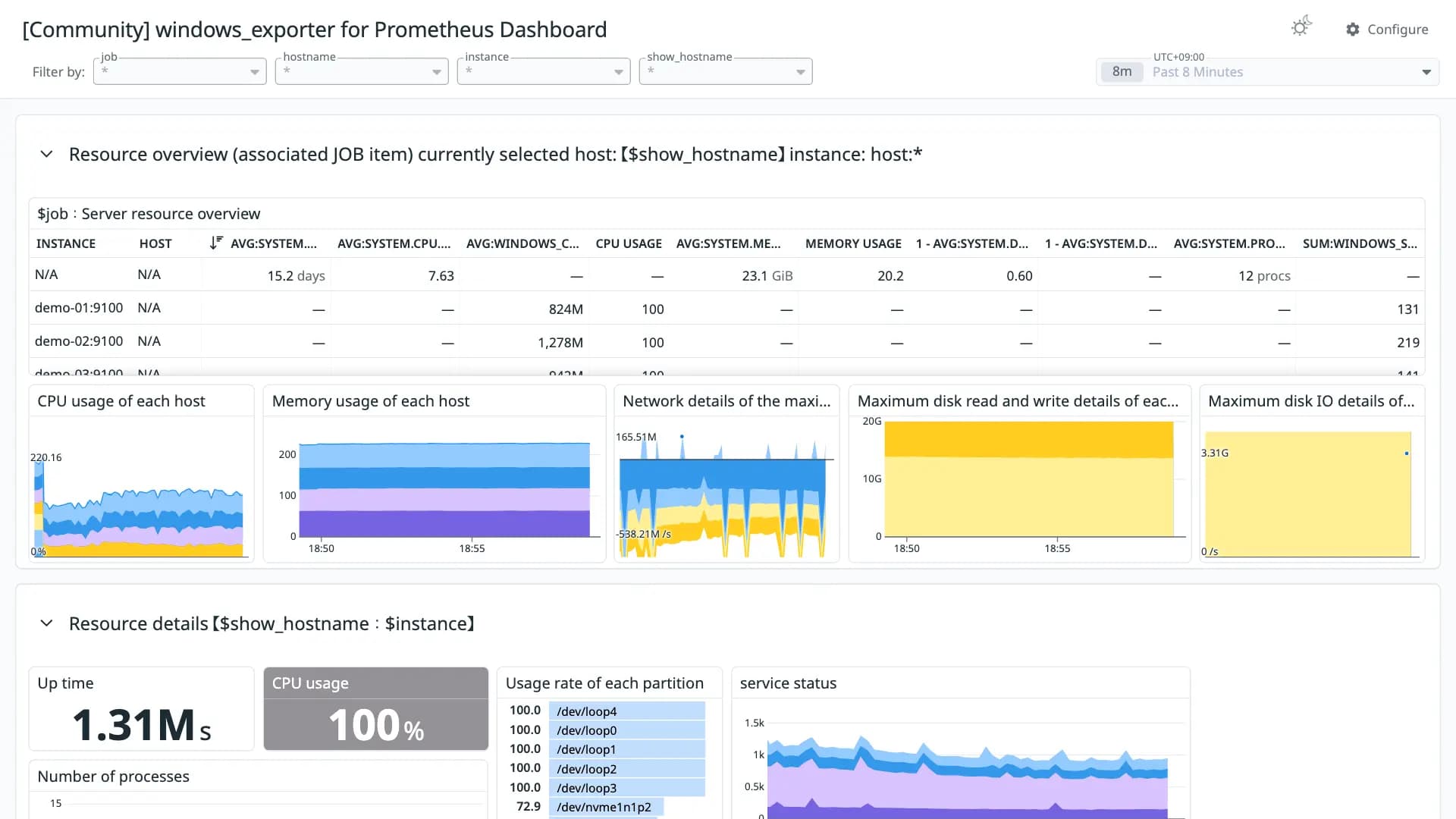Open the hostname filter dropdown

(x=362, y=71)
